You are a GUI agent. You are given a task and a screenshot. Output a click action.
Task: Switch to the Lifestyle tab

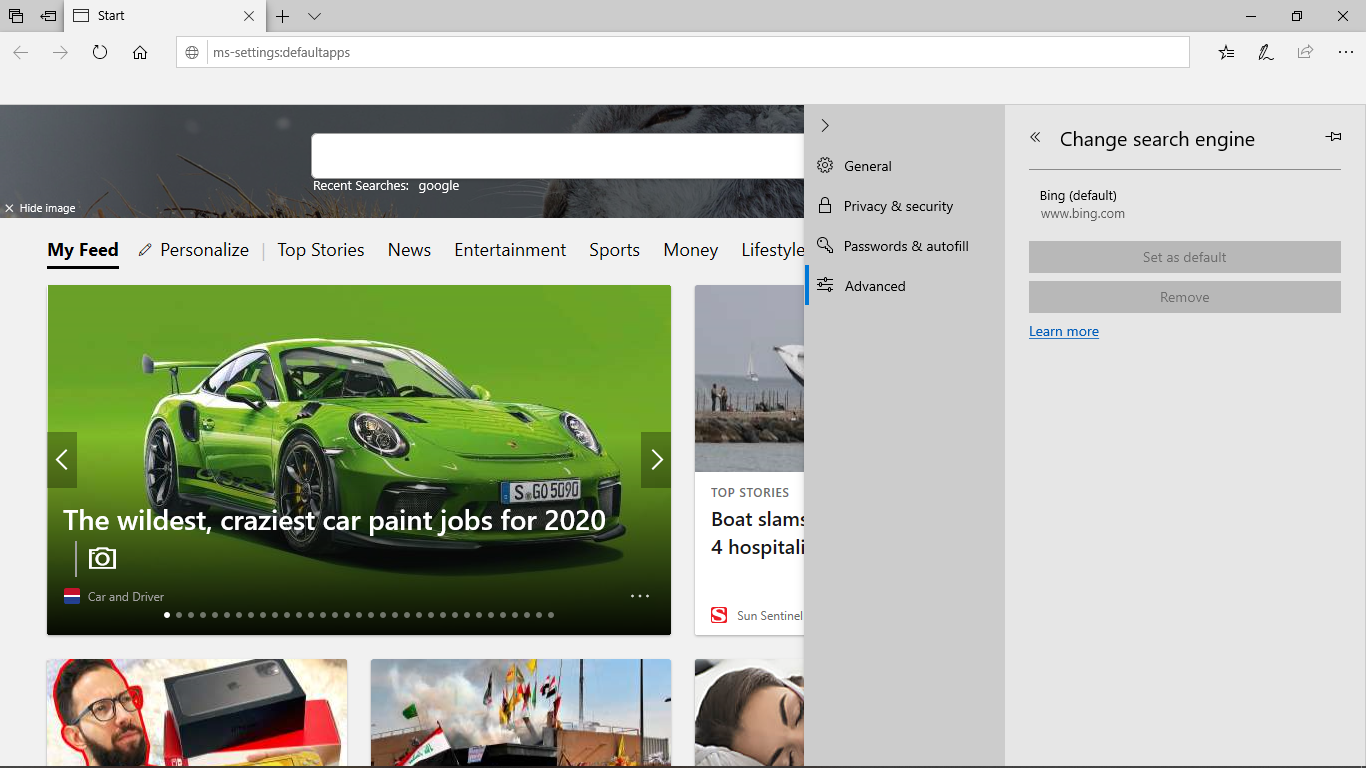772,250
